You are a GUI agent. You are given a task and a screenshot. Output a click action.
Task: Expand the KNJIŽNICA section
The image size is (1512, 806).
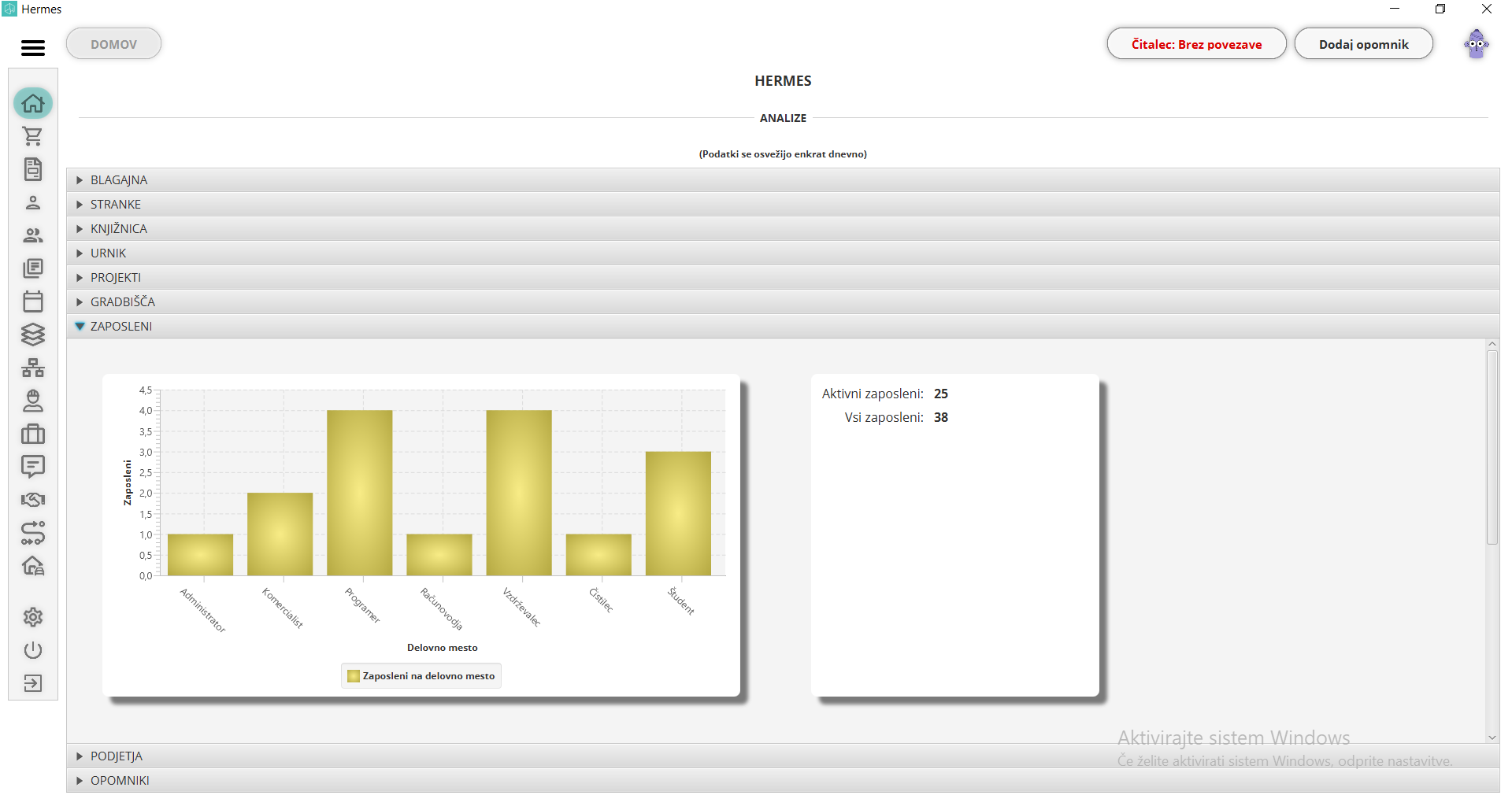[783, 229]
